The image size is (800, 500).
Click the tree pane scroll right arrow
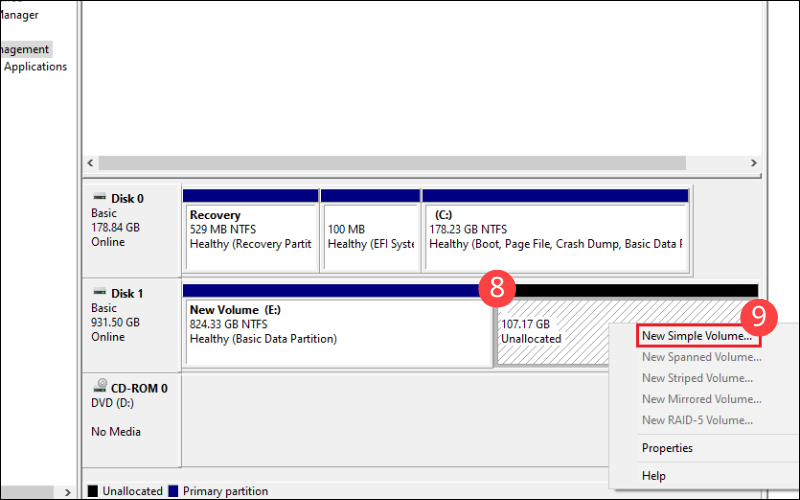coord(67,492)
